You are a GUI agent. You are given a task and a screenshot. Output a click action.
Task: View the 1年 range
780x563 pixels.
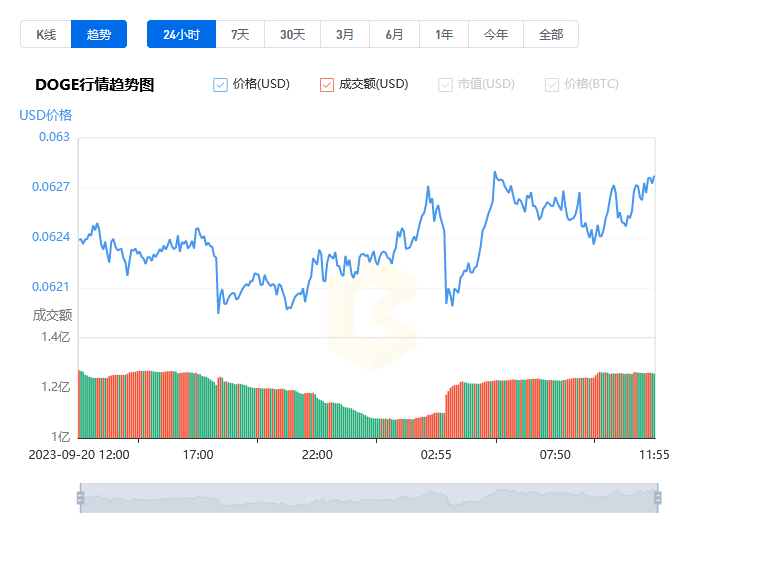point(444,34)
